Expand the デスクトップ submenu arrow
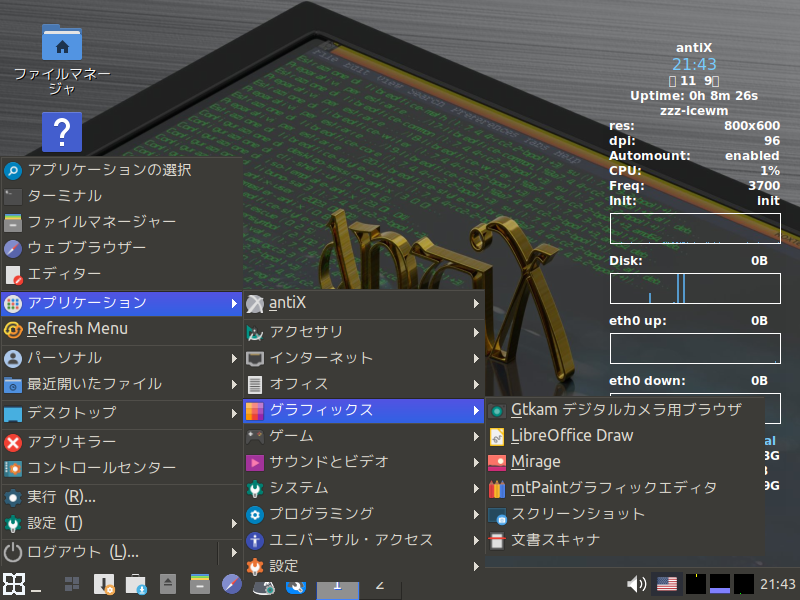The image size is (800, 600). [x=234, y=413]
